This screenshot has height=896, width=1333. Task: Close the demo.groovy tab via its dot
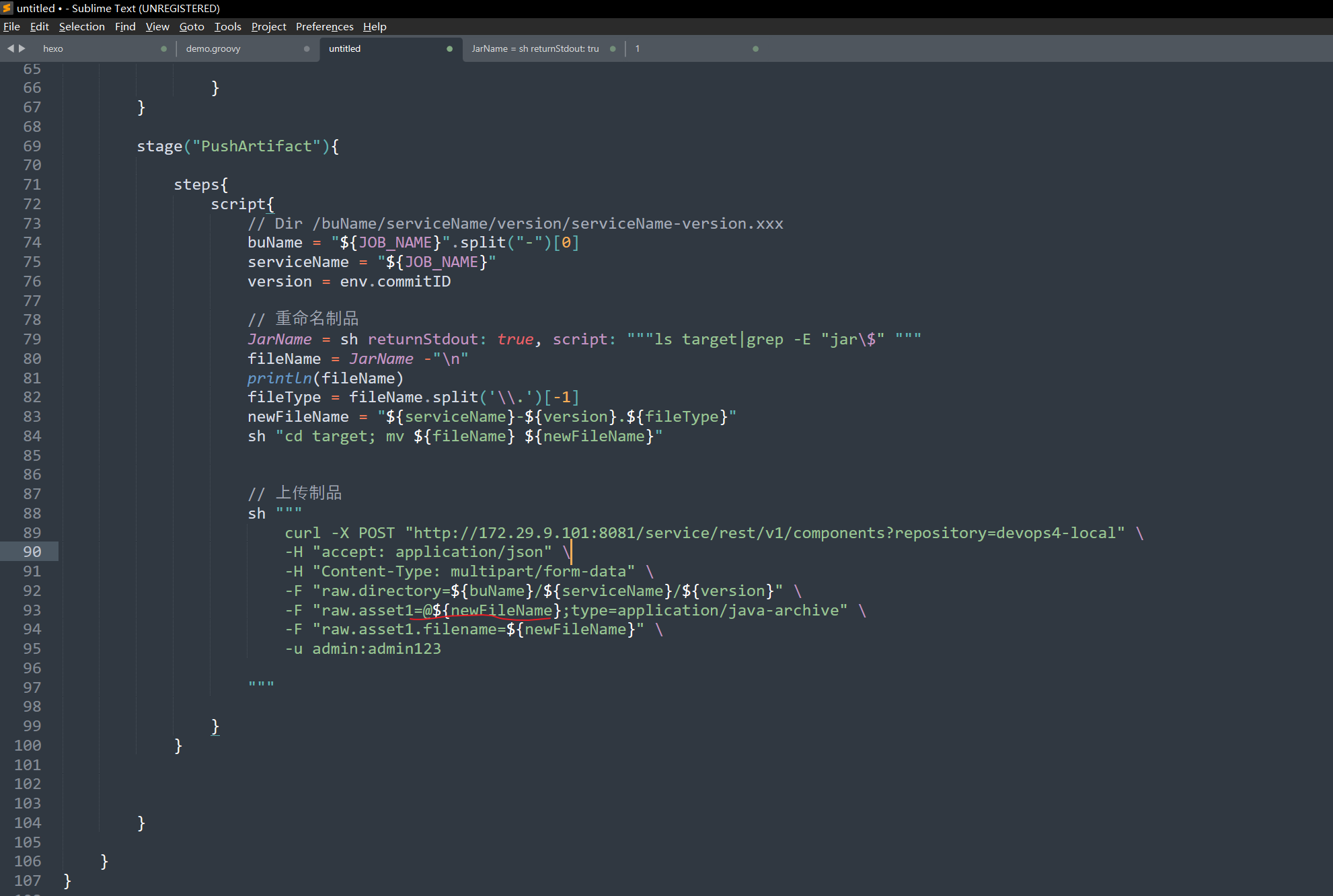click(x=307, y=48)
